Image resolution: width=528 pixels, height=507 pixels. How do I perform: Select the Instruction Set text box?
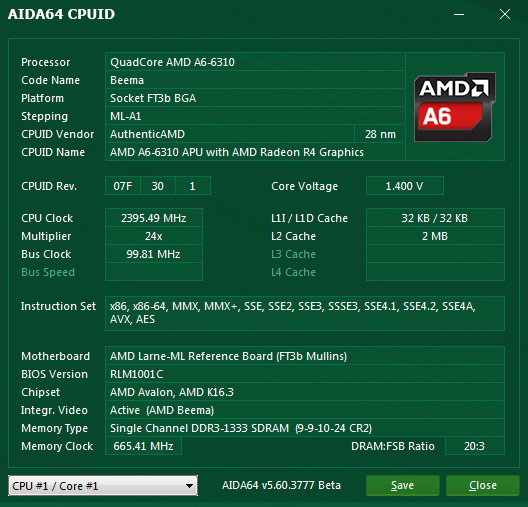pyautogui.click(x=305, y=313)
